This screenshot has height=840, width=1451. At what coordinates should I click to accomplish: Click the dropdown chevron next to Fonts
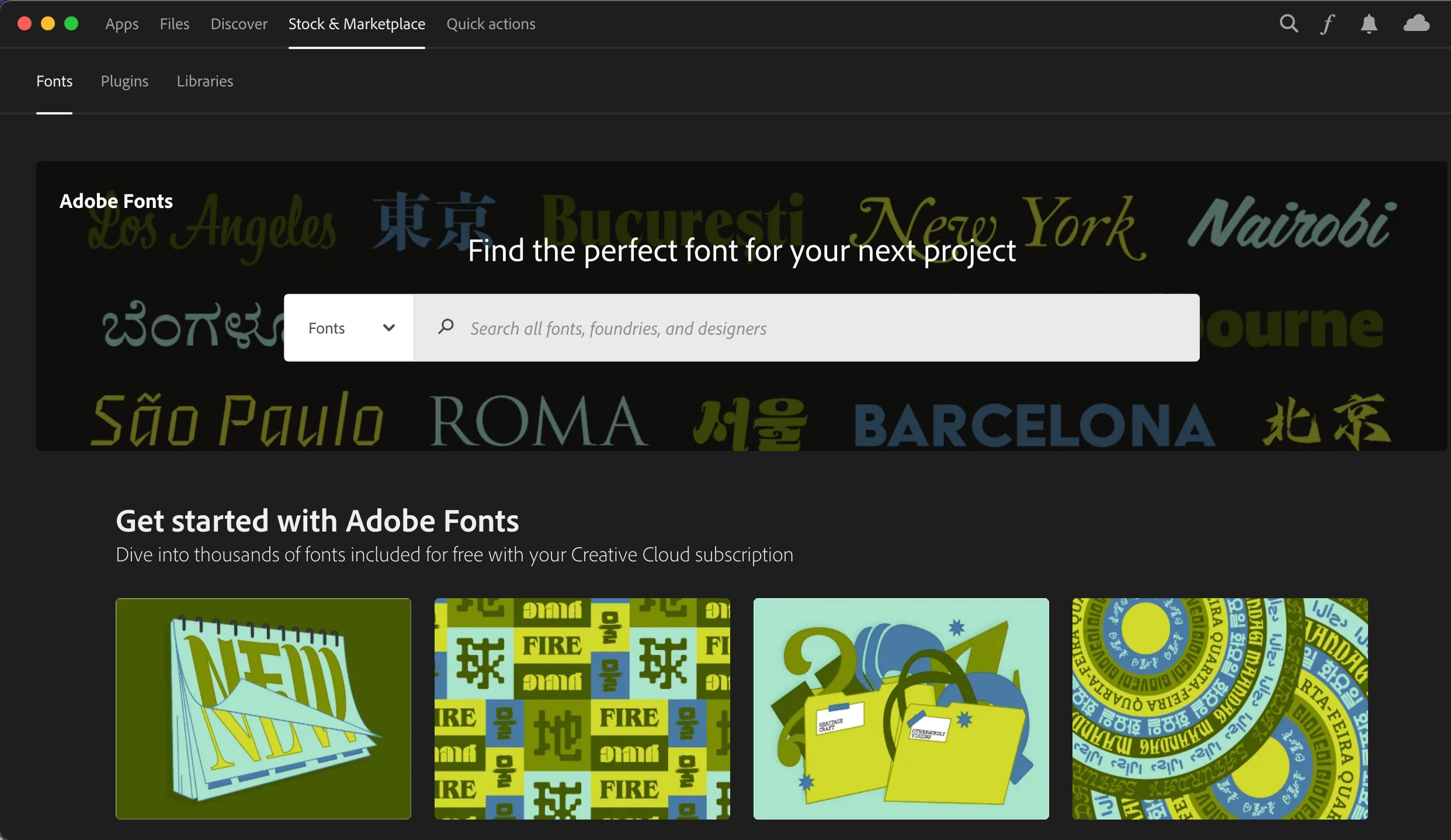pos(389,328)
